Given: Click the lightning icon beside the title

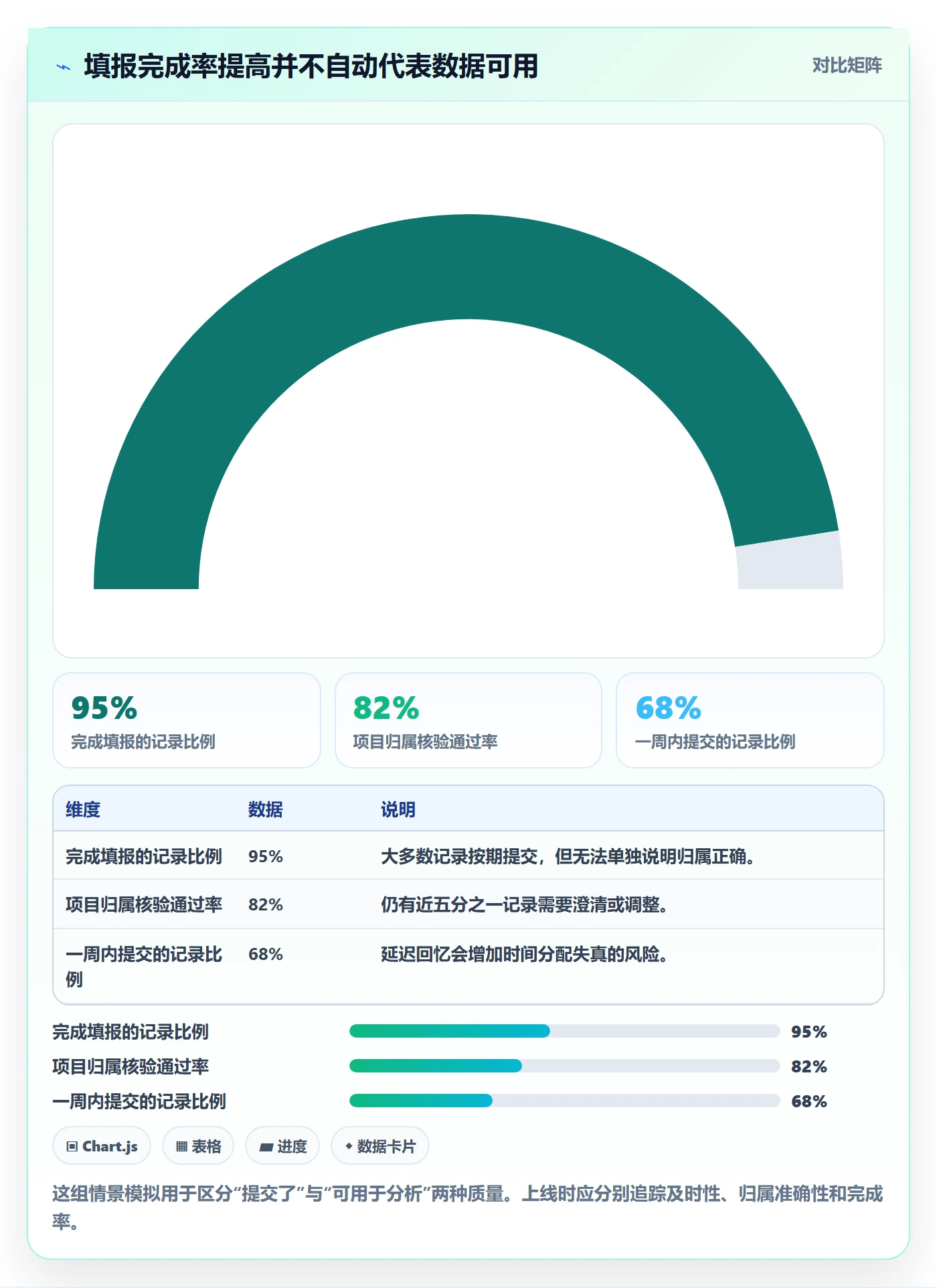Looking at the screenshot, I should 64,67.
